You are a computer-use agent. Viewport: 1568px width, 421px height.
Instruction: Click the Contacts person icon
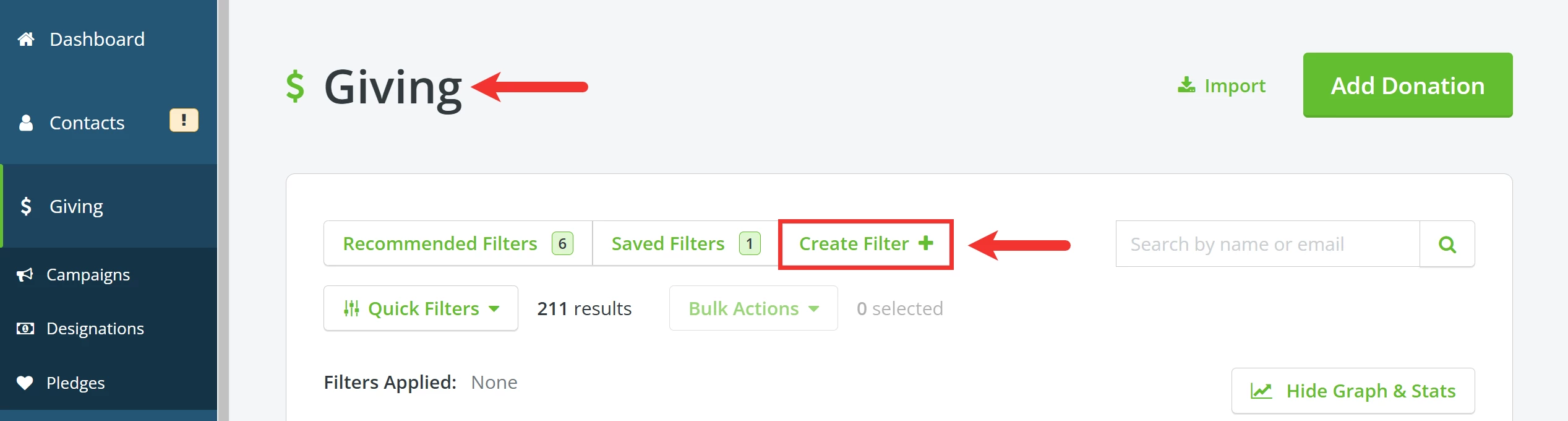[x=26, y=123]
